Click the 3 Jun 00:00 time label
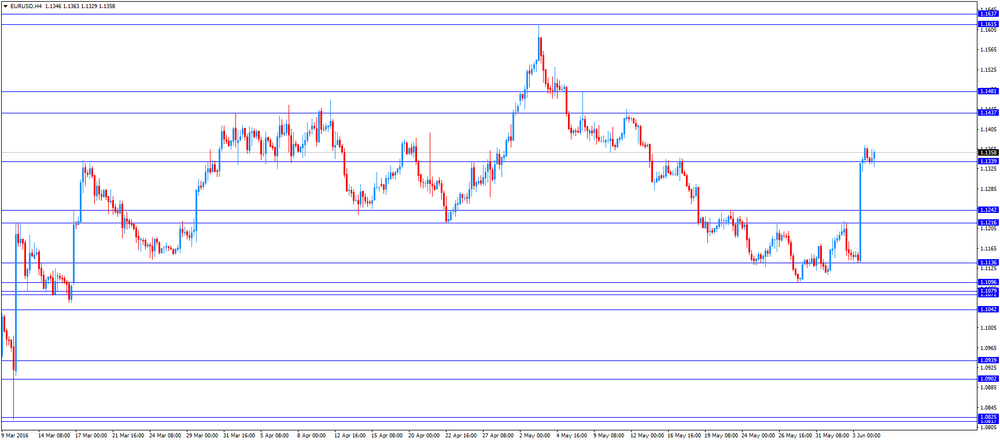 tap(867, 437)
